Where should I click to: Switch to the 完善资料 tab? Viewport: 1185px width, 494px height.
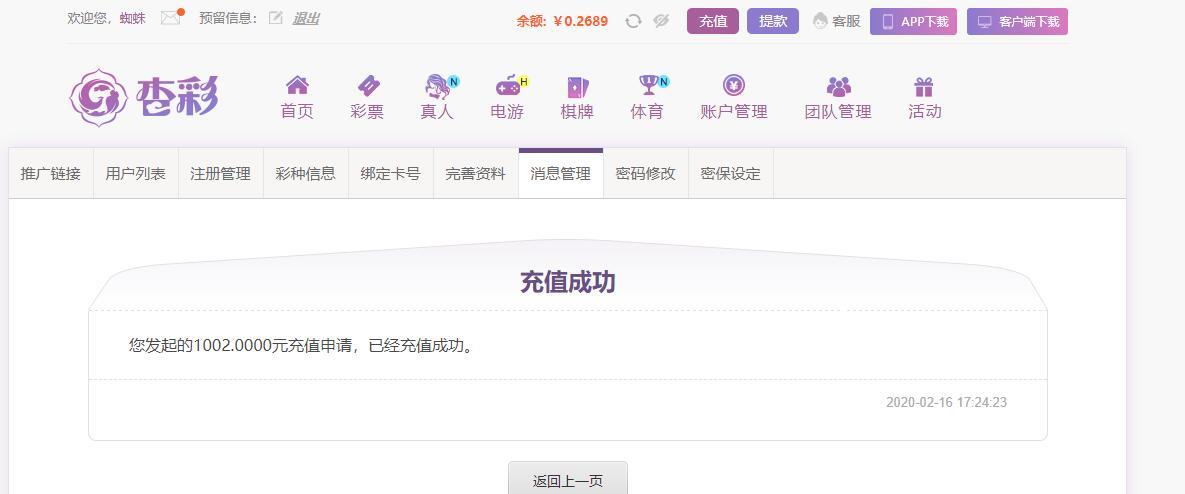[475, 174]
